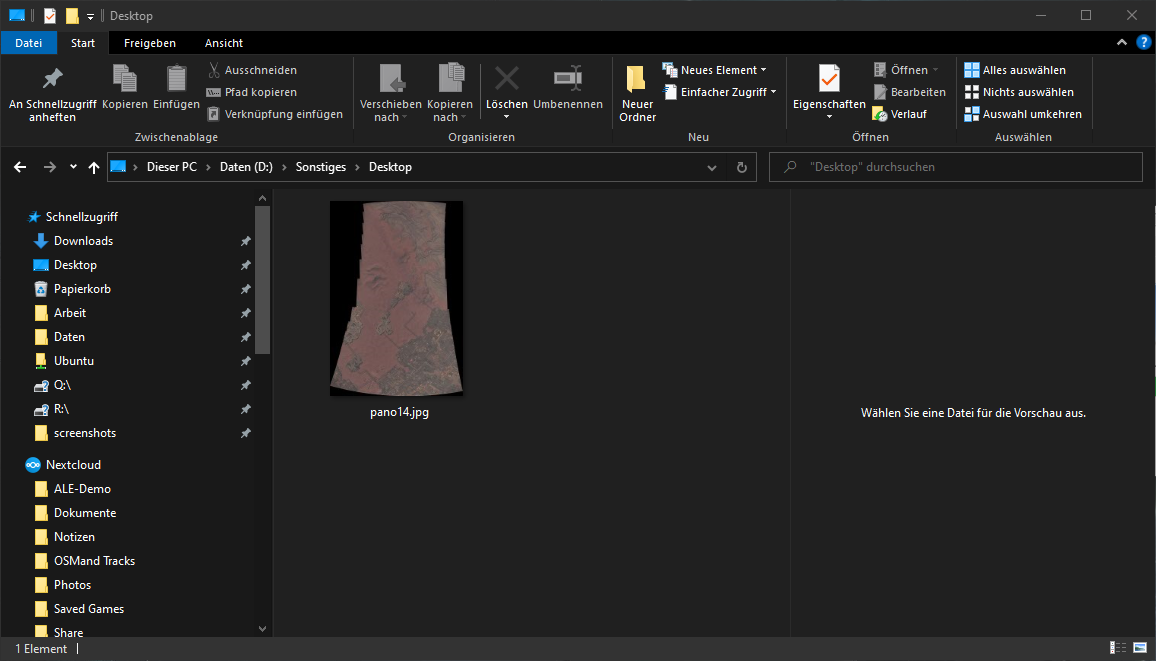Open the Ansicht ribbon tab

point(224,43)
